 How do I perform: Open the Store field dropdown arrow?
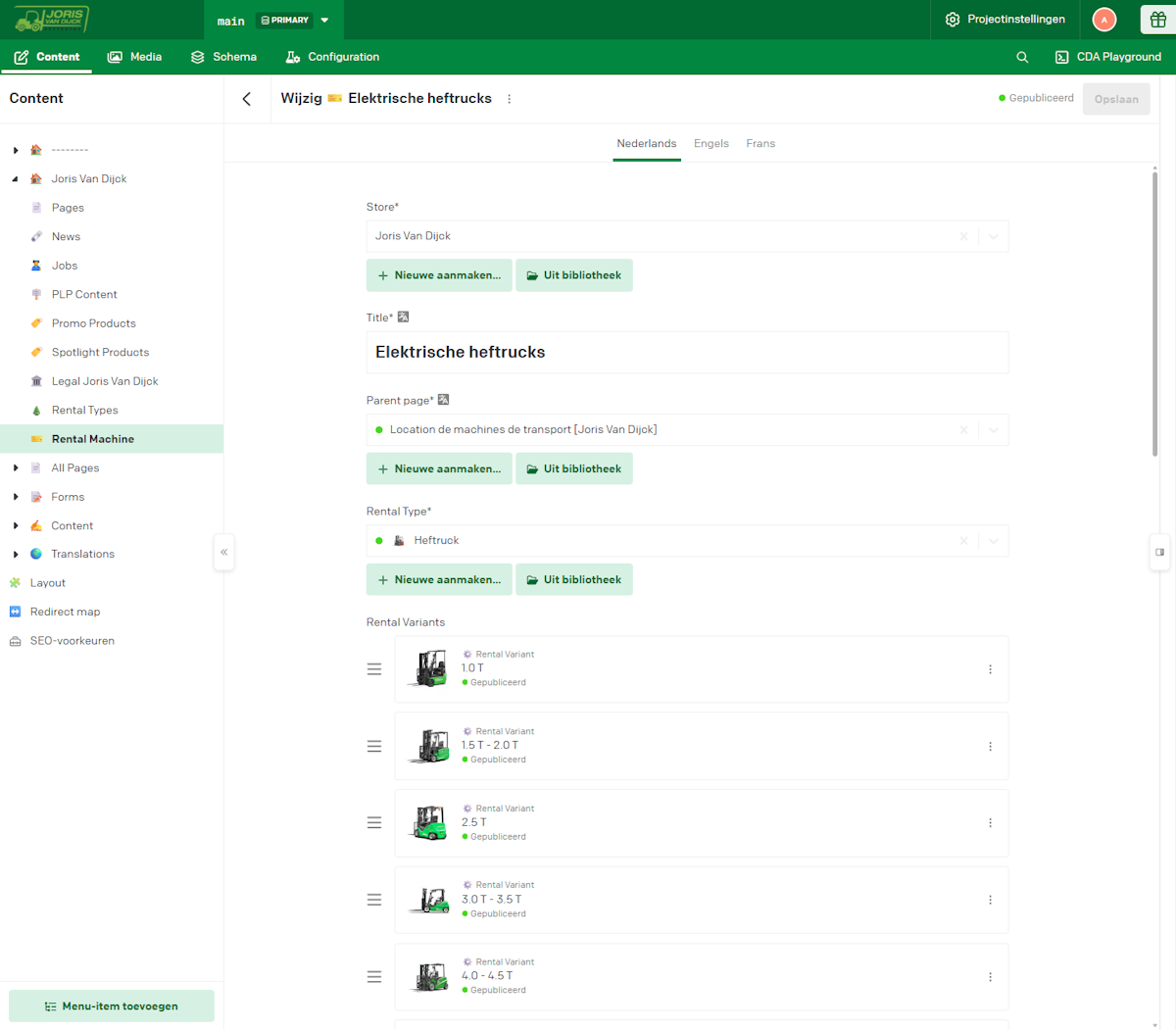pyautogui.click(x=993, y=236)
